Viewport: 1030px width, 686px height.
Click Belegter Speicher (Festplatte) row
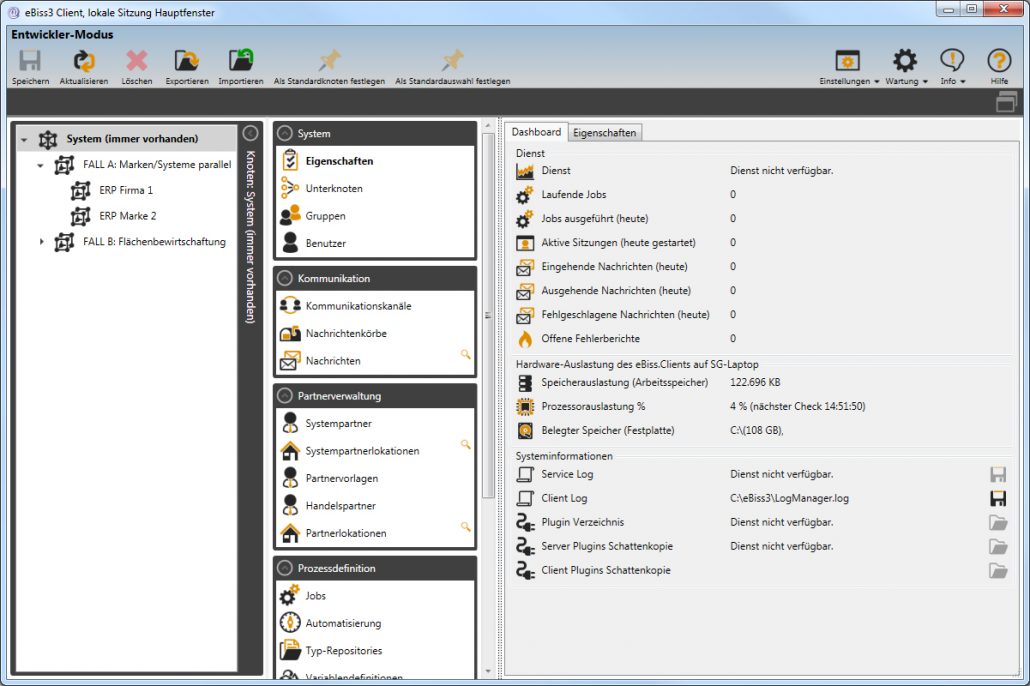pyautogui.click(x=762, y=431)
